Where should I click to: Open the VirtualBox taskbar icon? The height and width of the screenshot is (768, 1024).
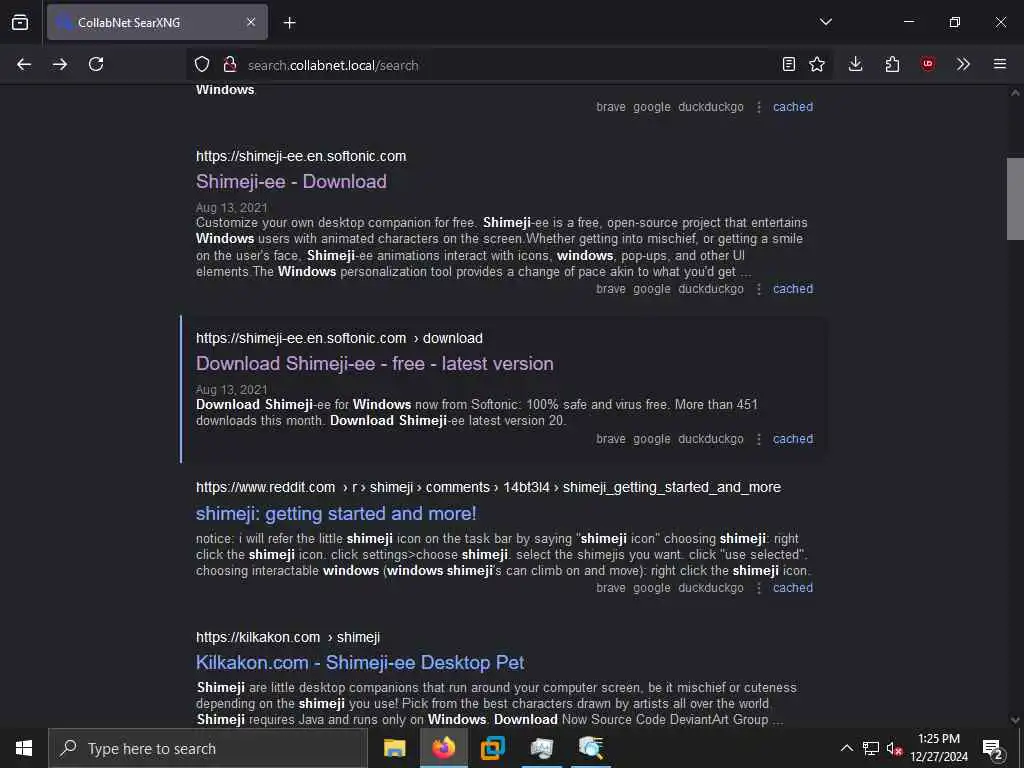pyautogui.click(x=492, y=748)
